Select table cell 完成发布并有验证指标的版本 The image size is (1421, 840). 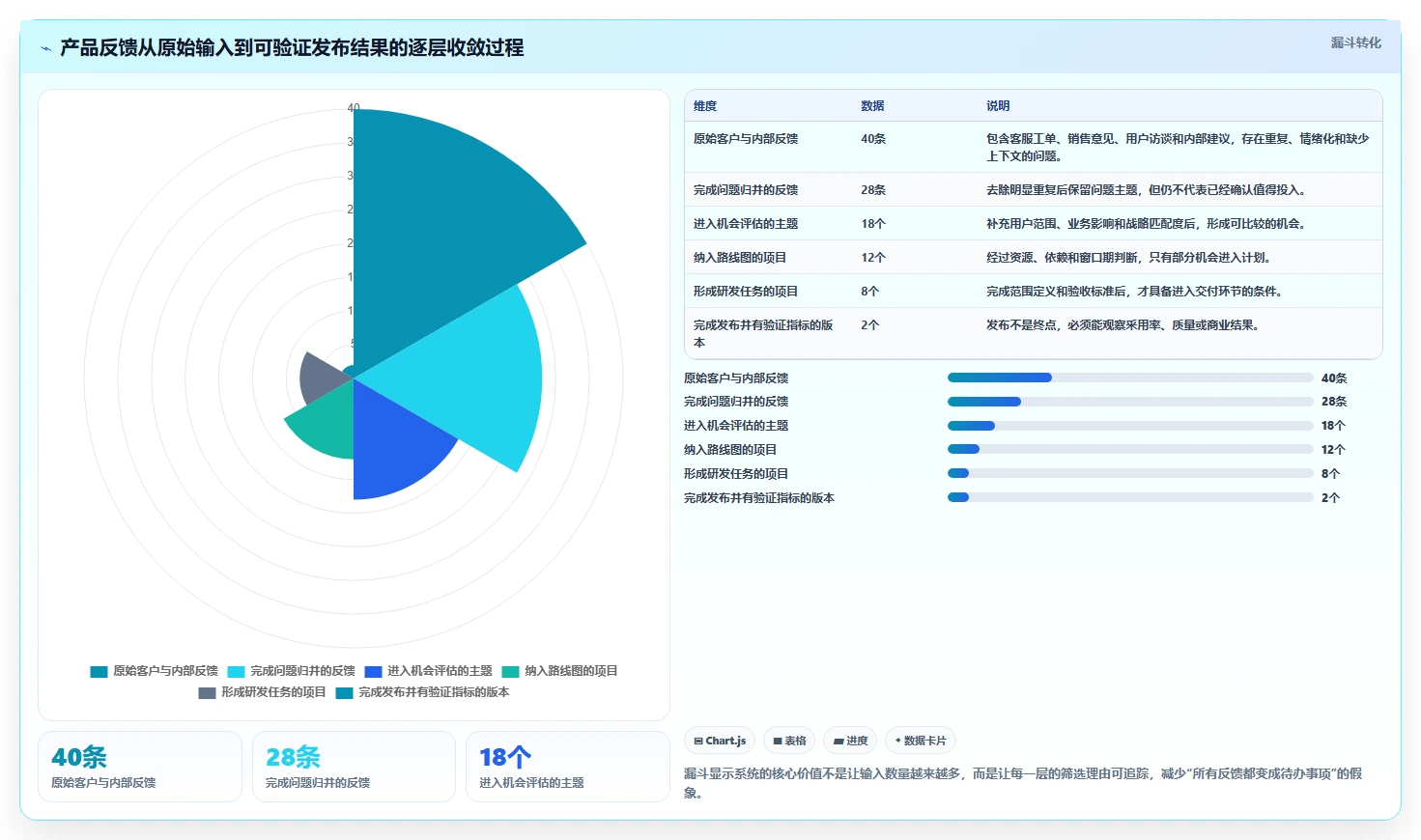point(763,334)
